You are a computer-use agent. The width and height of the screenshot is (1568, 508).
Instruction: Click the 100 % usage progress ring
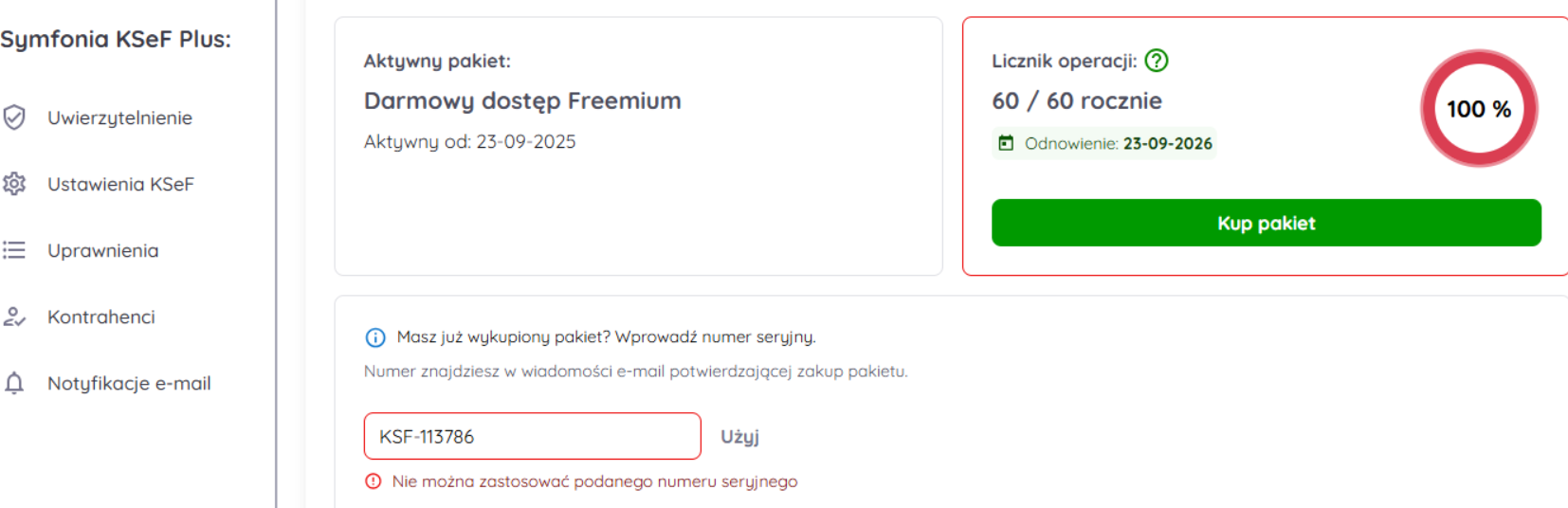(1478, 109)
